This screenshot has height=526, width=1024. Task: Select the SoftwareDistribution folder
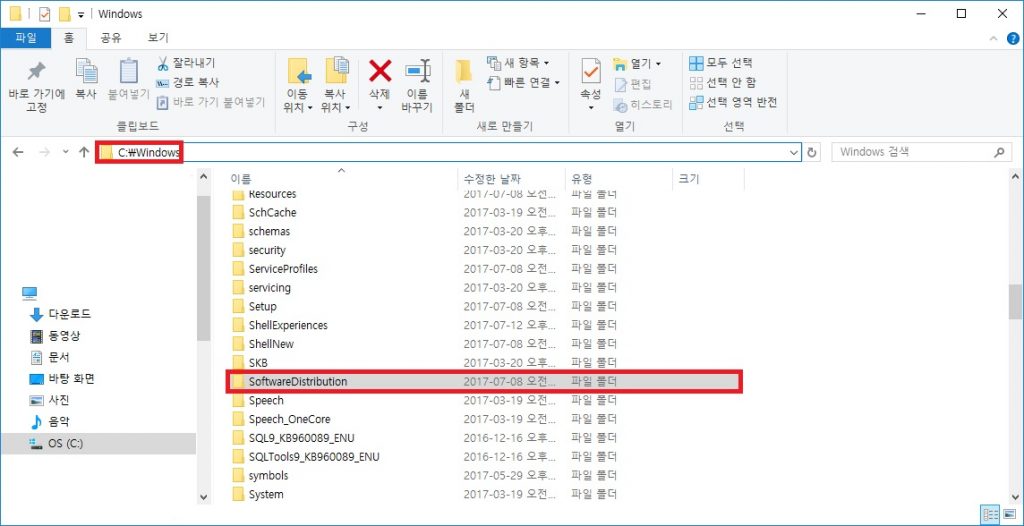coord(297,382)
